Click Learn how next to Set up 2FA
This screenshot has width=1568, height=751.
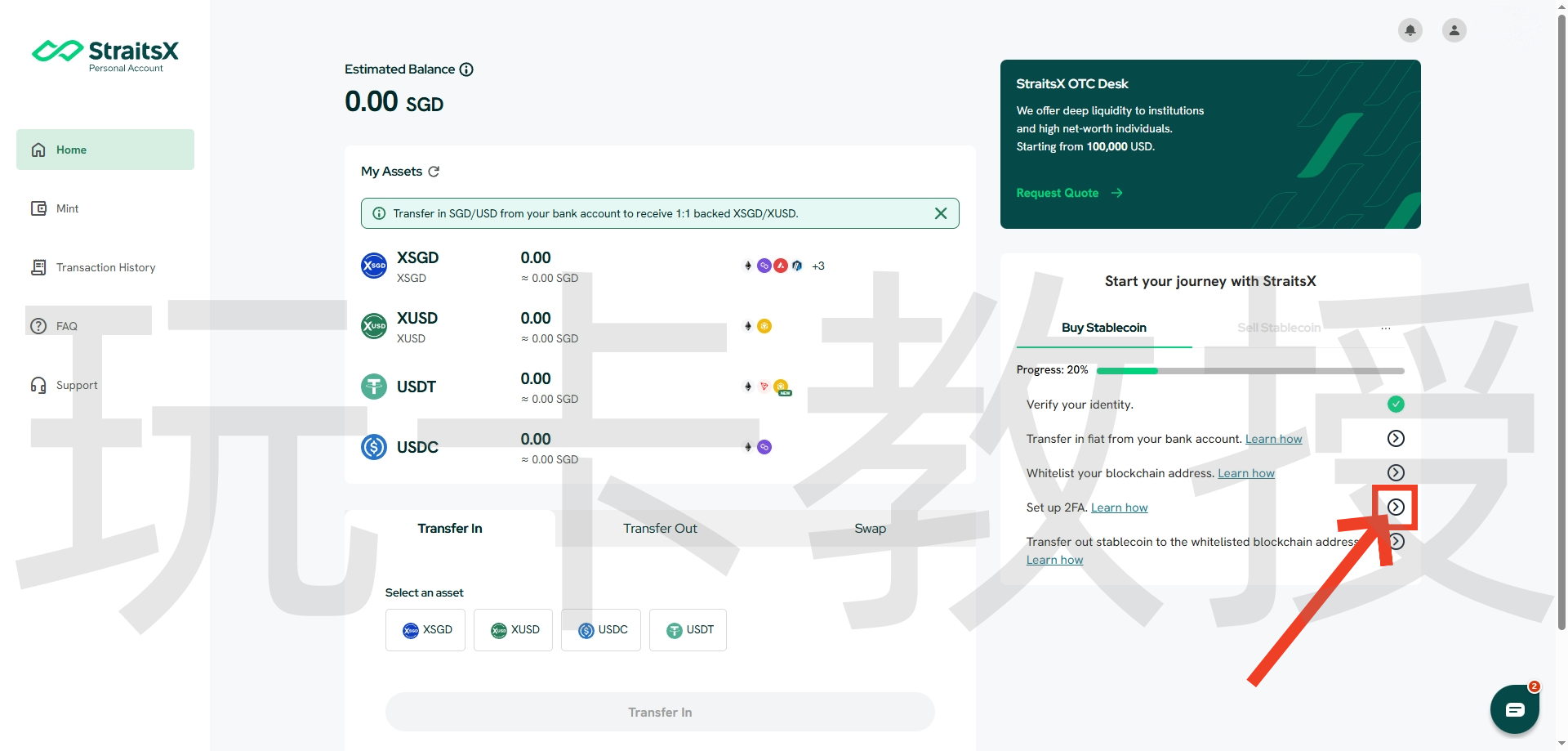1119,507
